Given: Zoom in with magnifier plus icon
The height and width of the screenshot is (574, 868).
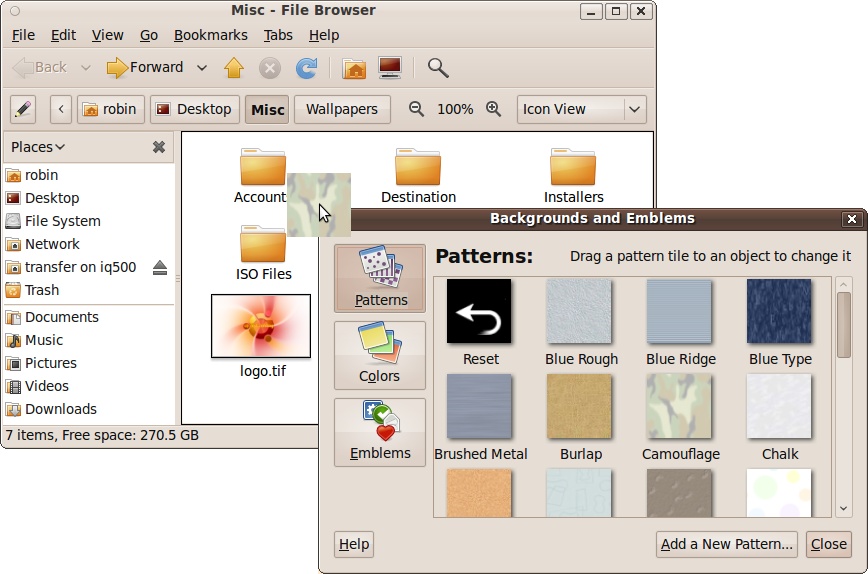Looking at the screenshot, I should 493,109.
